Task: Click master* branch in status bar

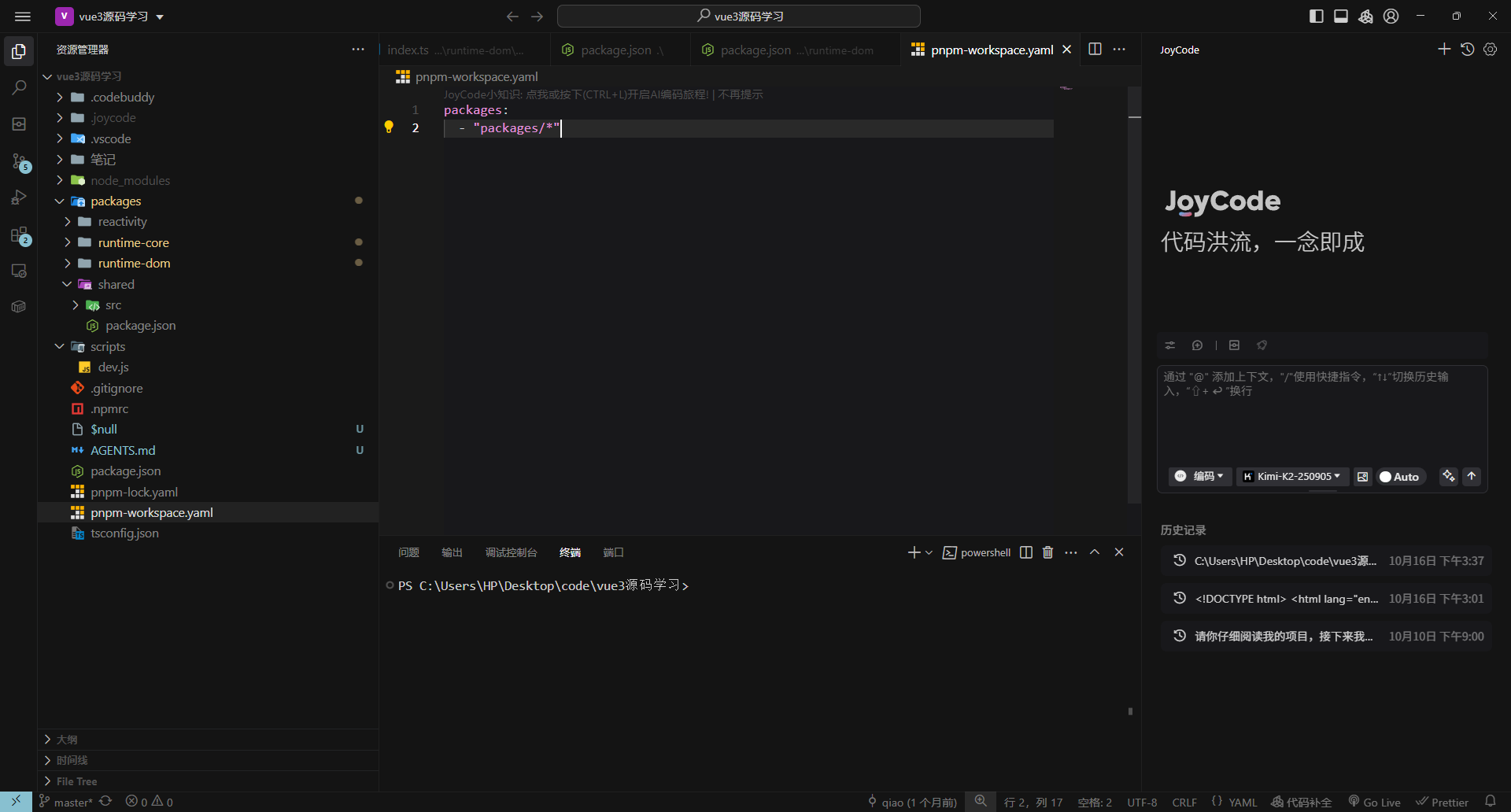Action: [66, 802]
